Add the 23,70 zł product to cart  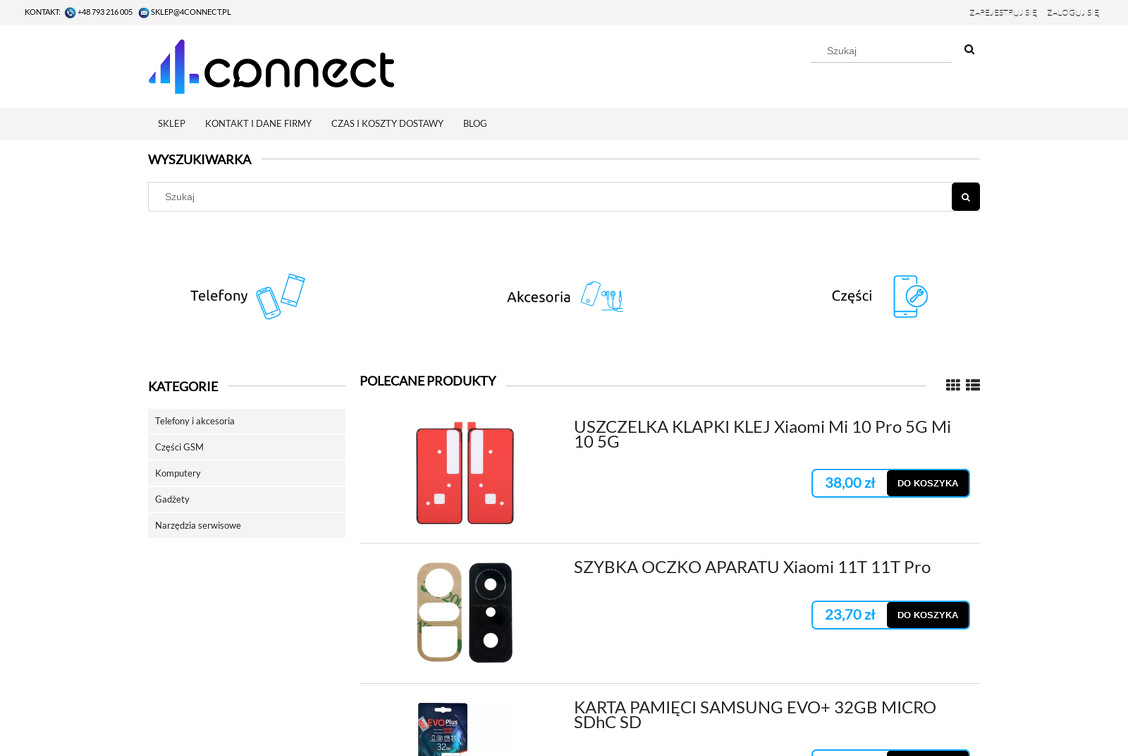(x=927, y=615)
